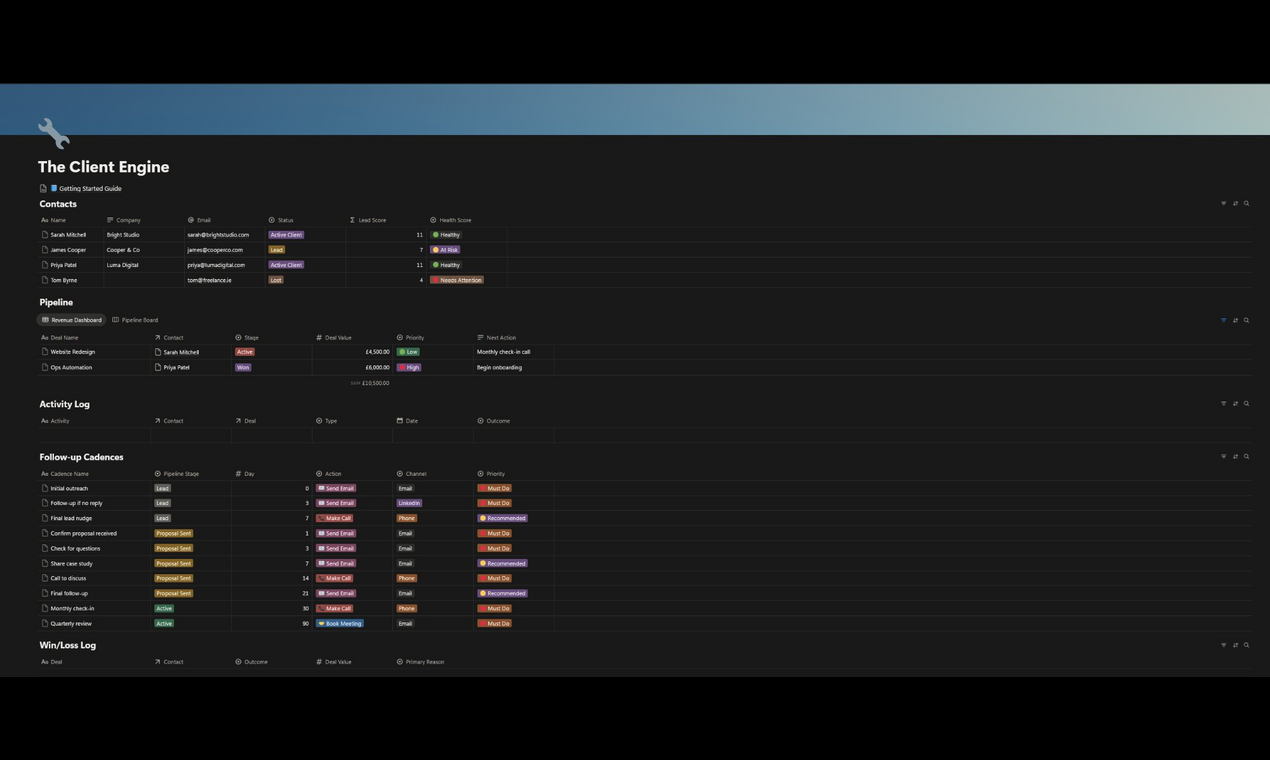1270x760 pixels.
Task: Click the SUM £10,500.00 total under Deal Value
Action: [370, 383]
